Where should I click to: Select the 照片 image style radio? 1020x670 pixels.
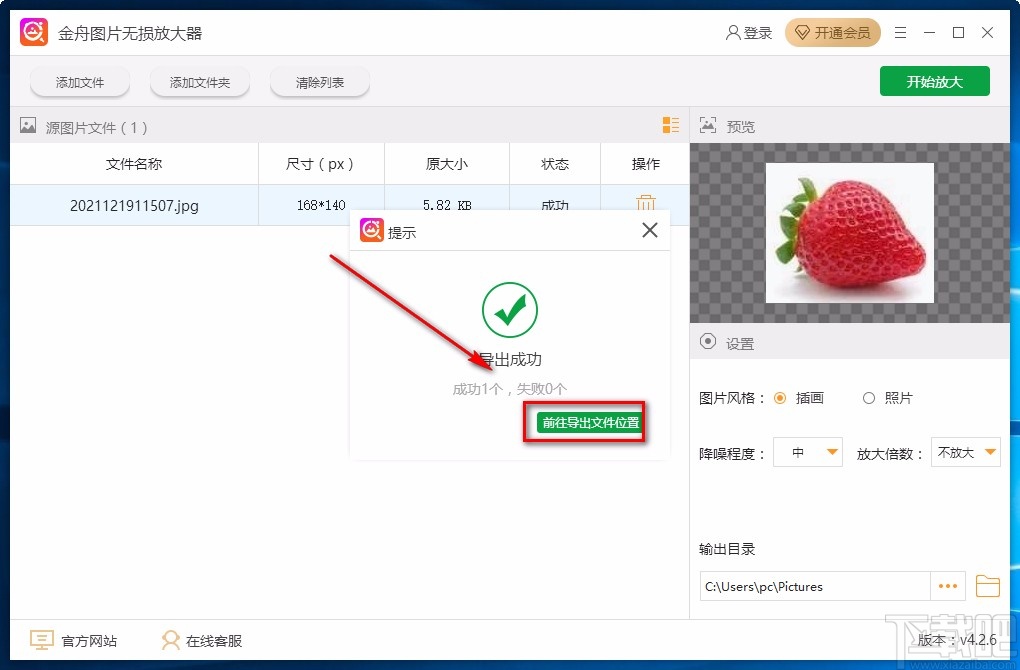(x=868, y=397)
